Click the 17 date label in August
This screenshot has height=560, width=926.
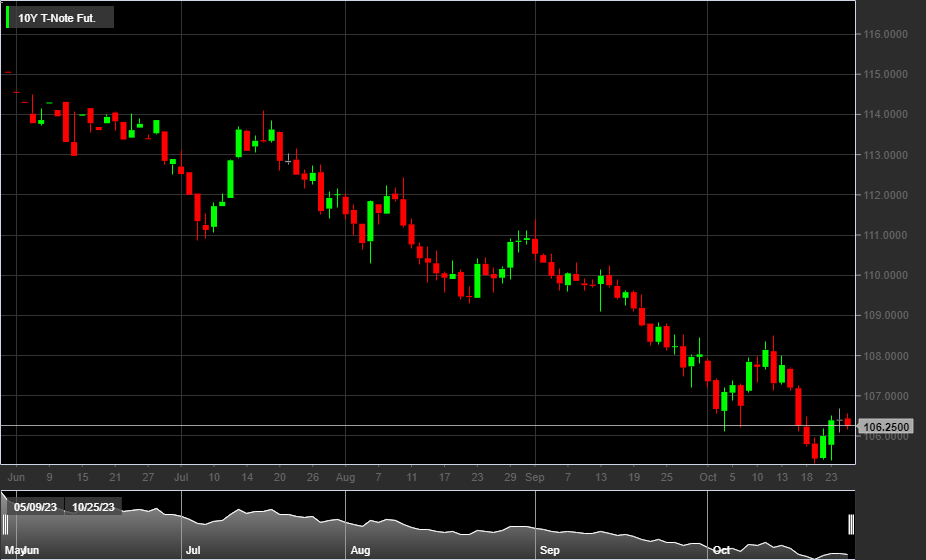pyautogui.click(x=444, y=477)
